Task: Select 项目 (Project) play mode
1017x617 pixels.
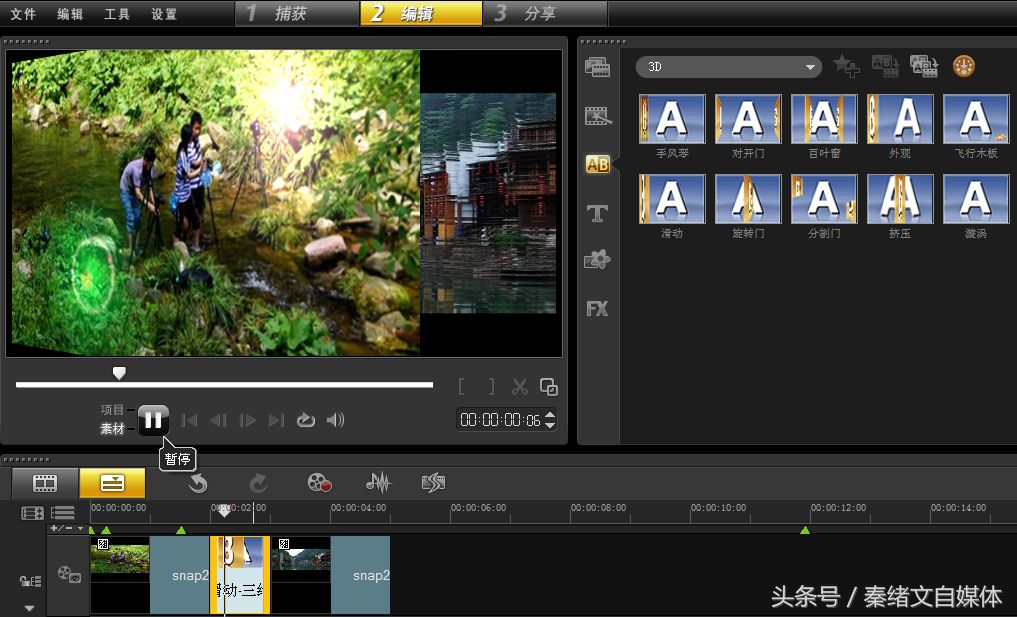Action: coord(112,410)
